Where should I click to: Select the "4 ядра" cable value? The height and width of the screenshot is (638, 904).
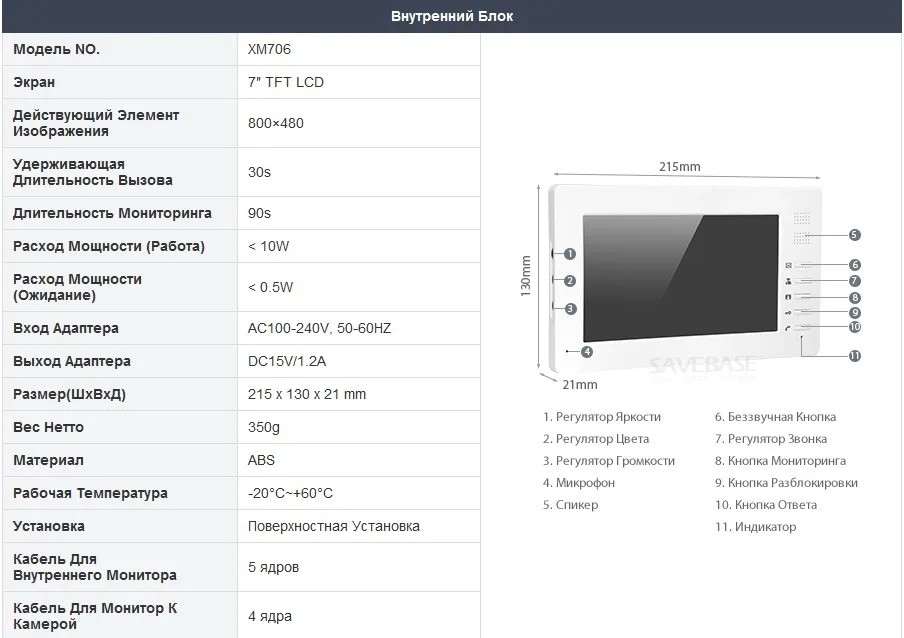270,616
